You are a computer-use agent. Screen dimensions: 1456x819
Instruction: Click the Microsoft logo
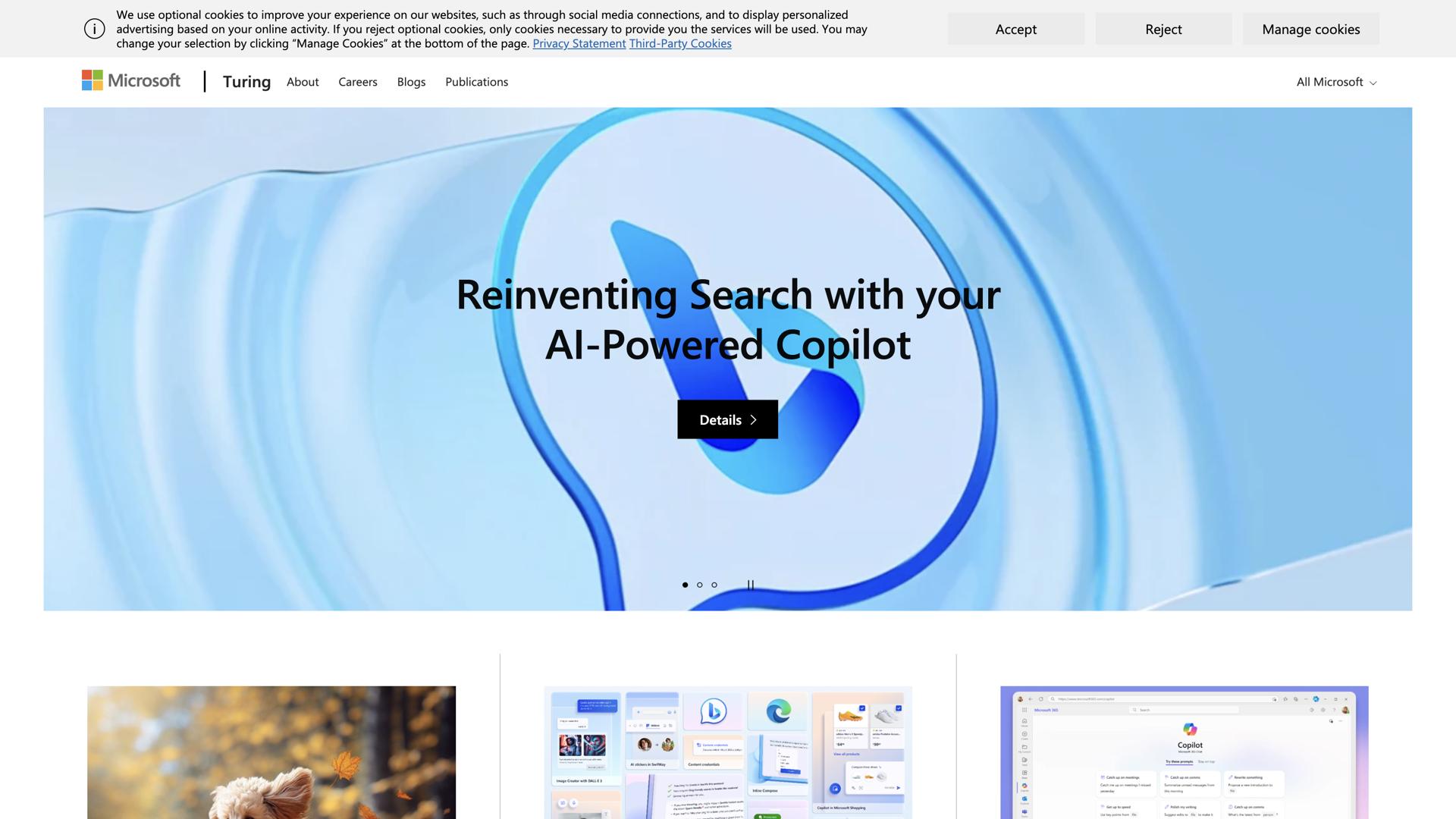point(131,80)
